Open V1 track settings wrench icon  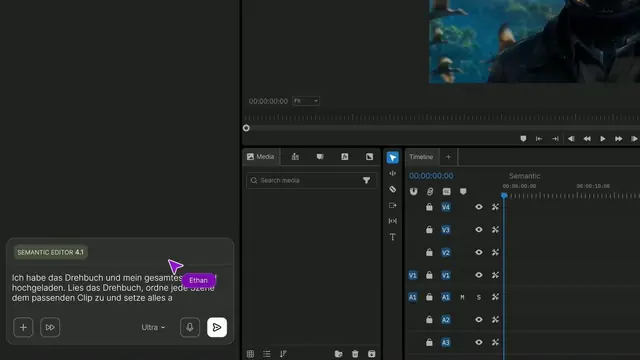pos(495,275)
